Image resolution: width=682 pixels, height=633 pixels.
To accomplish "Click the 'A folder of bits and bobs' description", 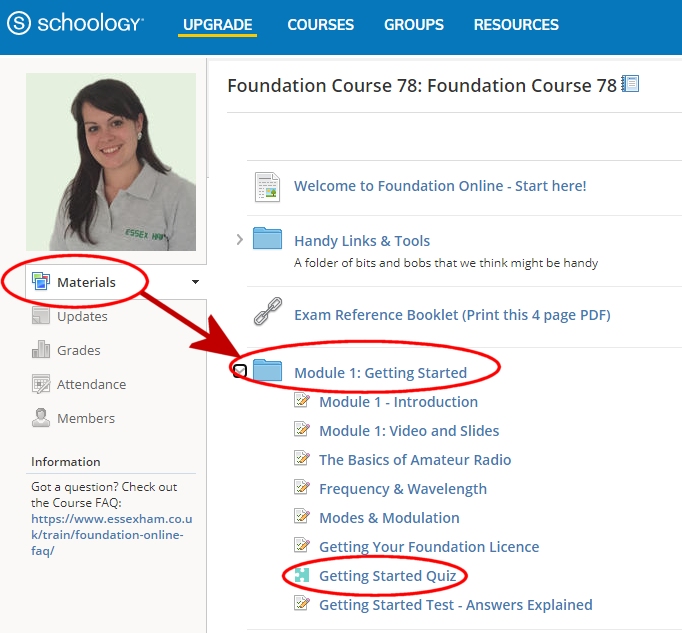I will pos(446,263).
